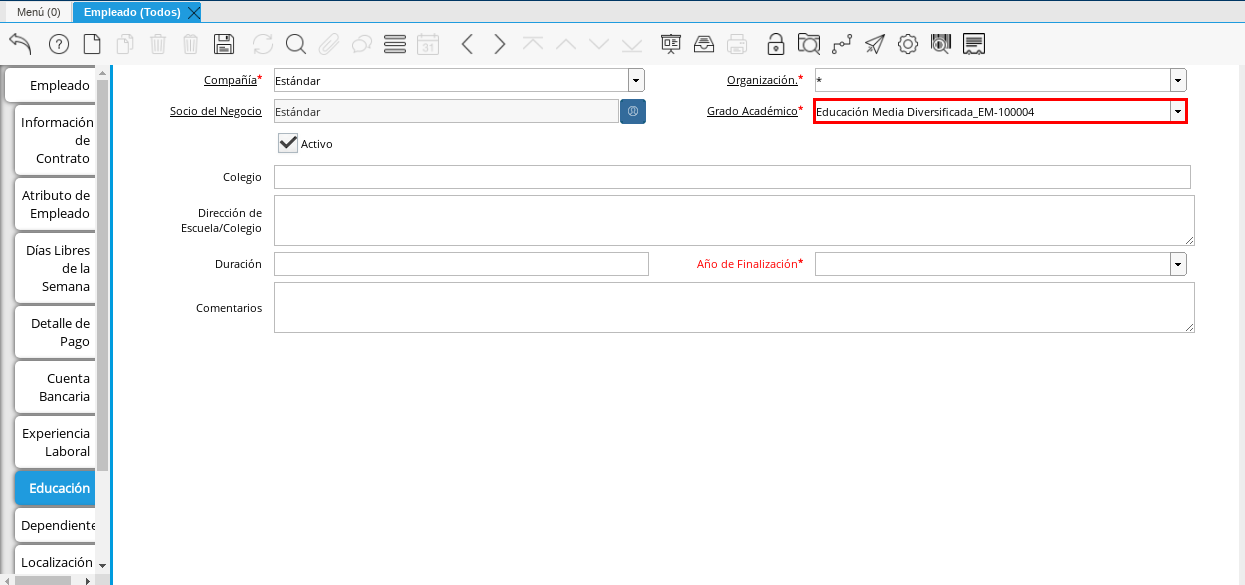Expand the Compañía dropdown
The height and width of the screenshot is (585, 1245).
636,80
